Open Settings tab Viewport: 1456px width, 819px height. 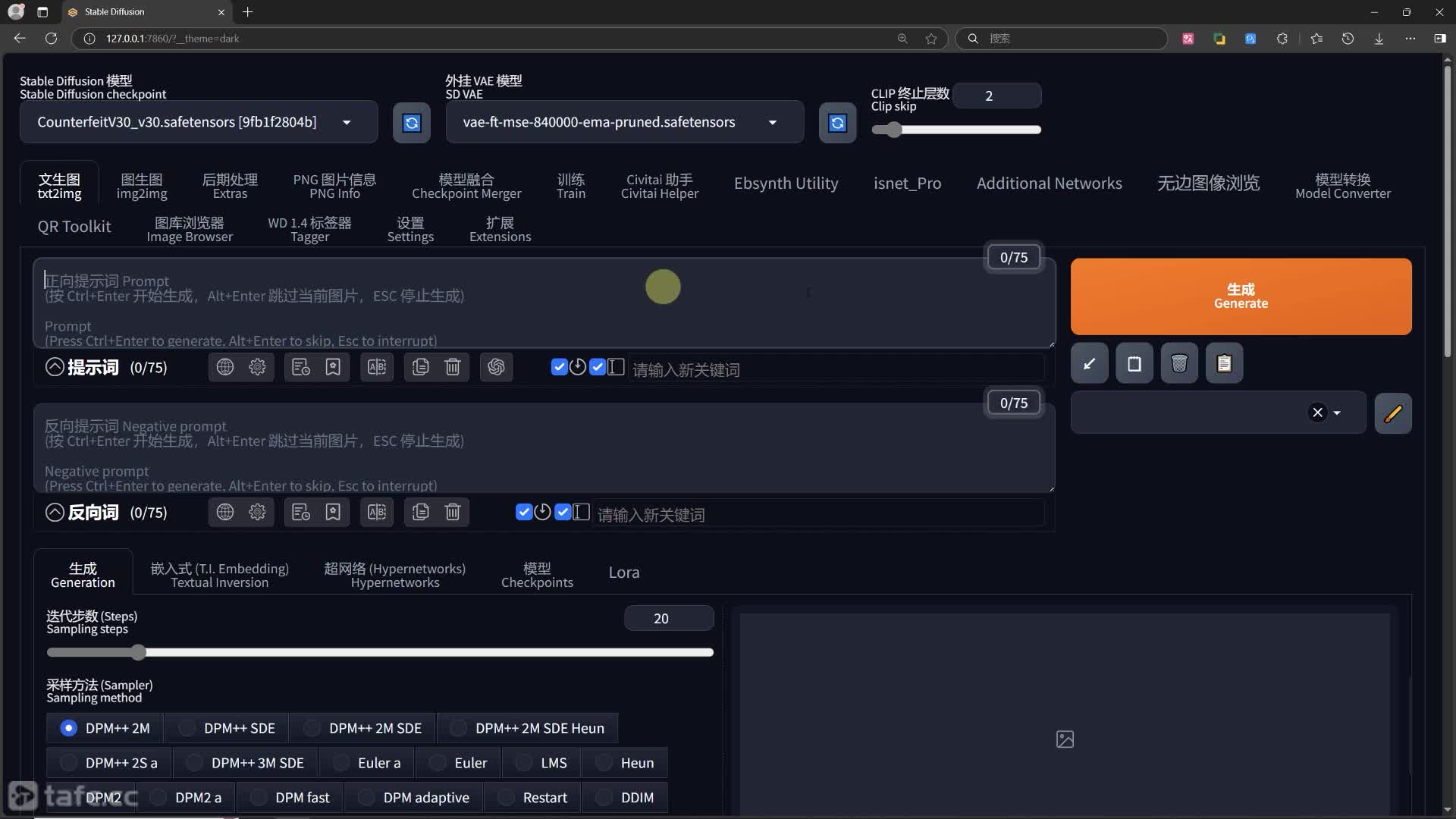pos(410,229)
